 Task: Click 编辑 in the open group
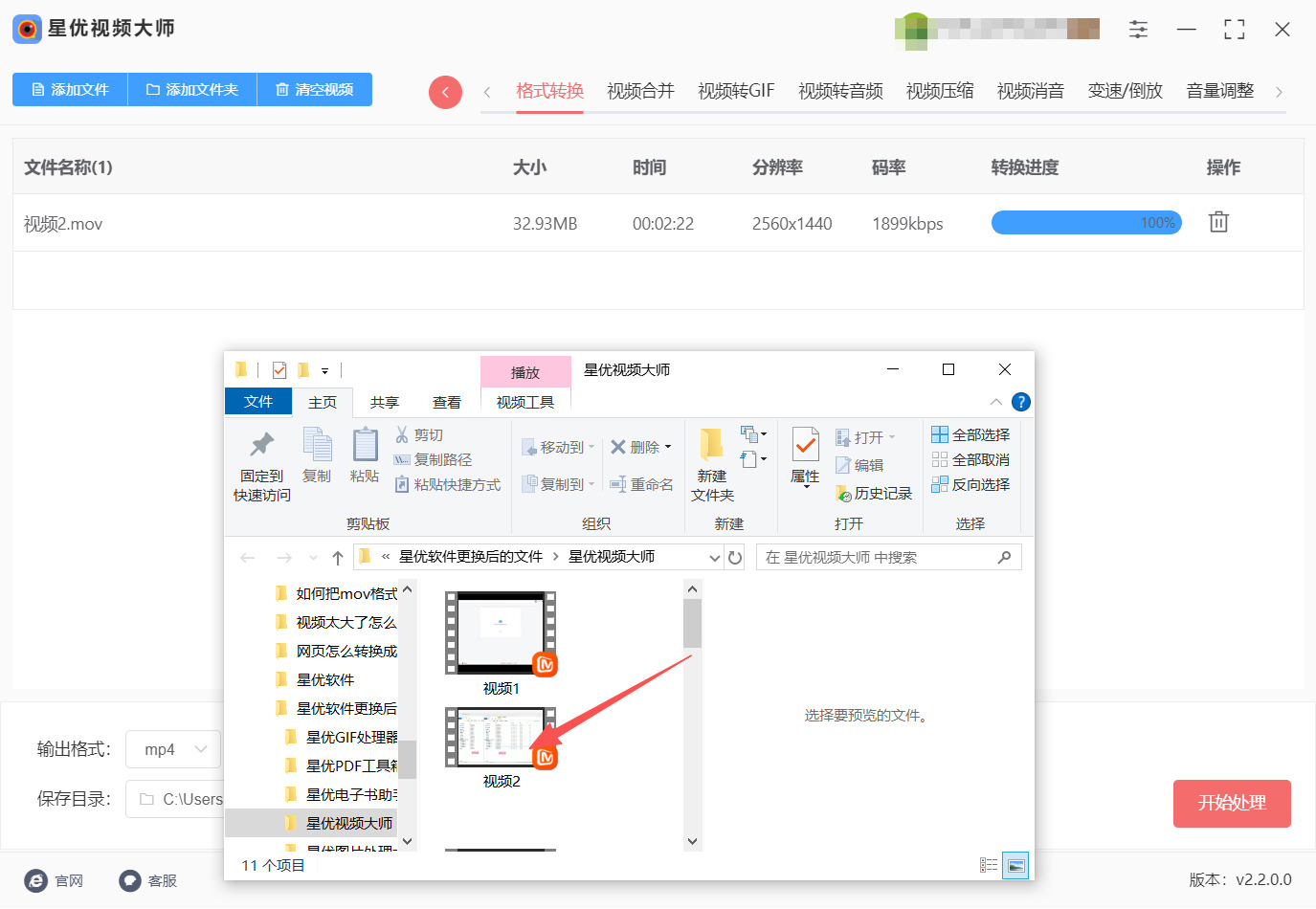coord(859,465)
